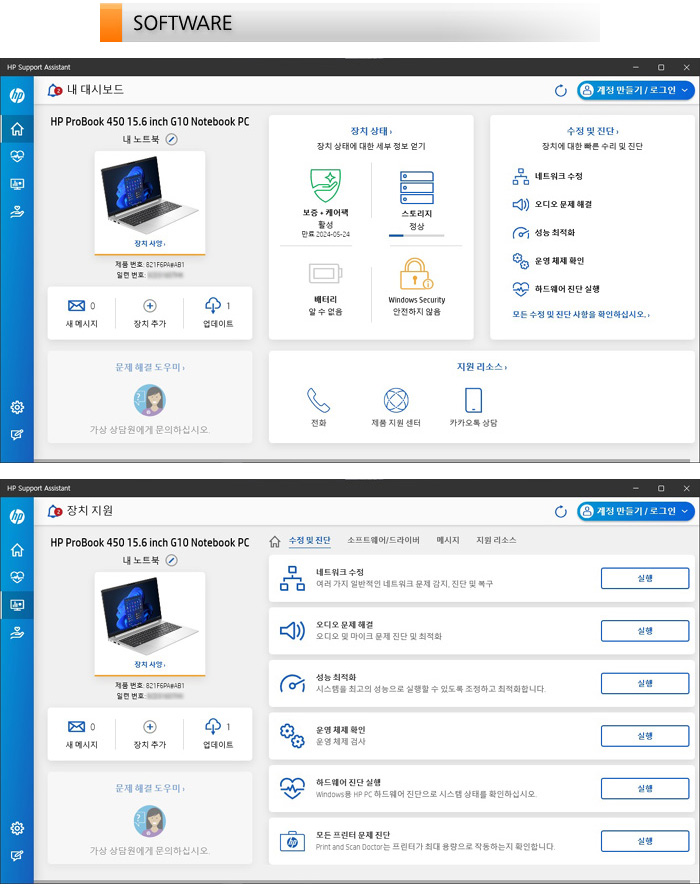Click the refresh icon in 장치 지원 window
Image resolution: width=700 pixels, height=888 pixels.
561,511
